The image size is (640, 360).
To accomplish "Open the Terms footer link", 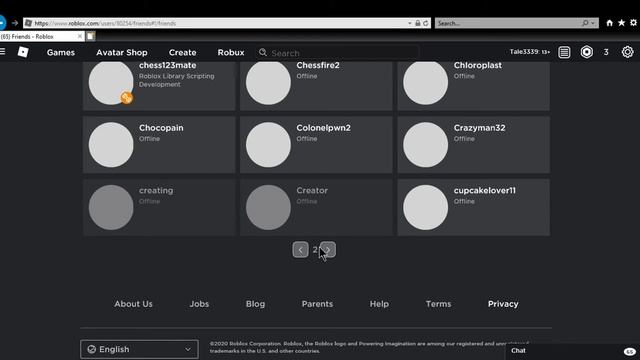I will (x=438, y=304).
